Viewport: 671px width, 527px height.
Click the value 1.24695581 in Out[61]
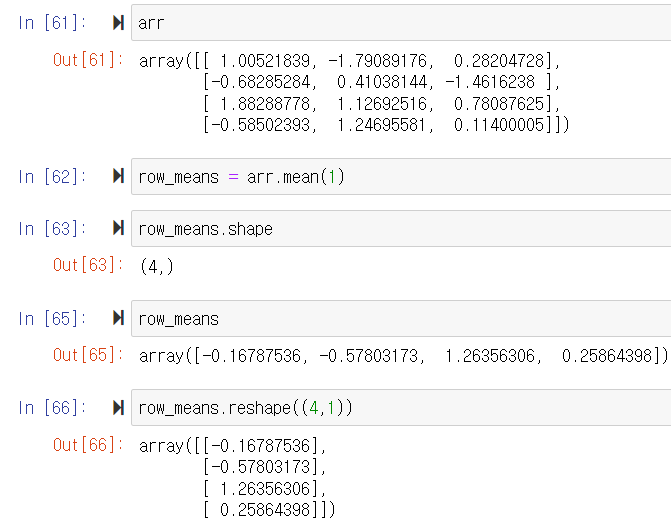382,125
